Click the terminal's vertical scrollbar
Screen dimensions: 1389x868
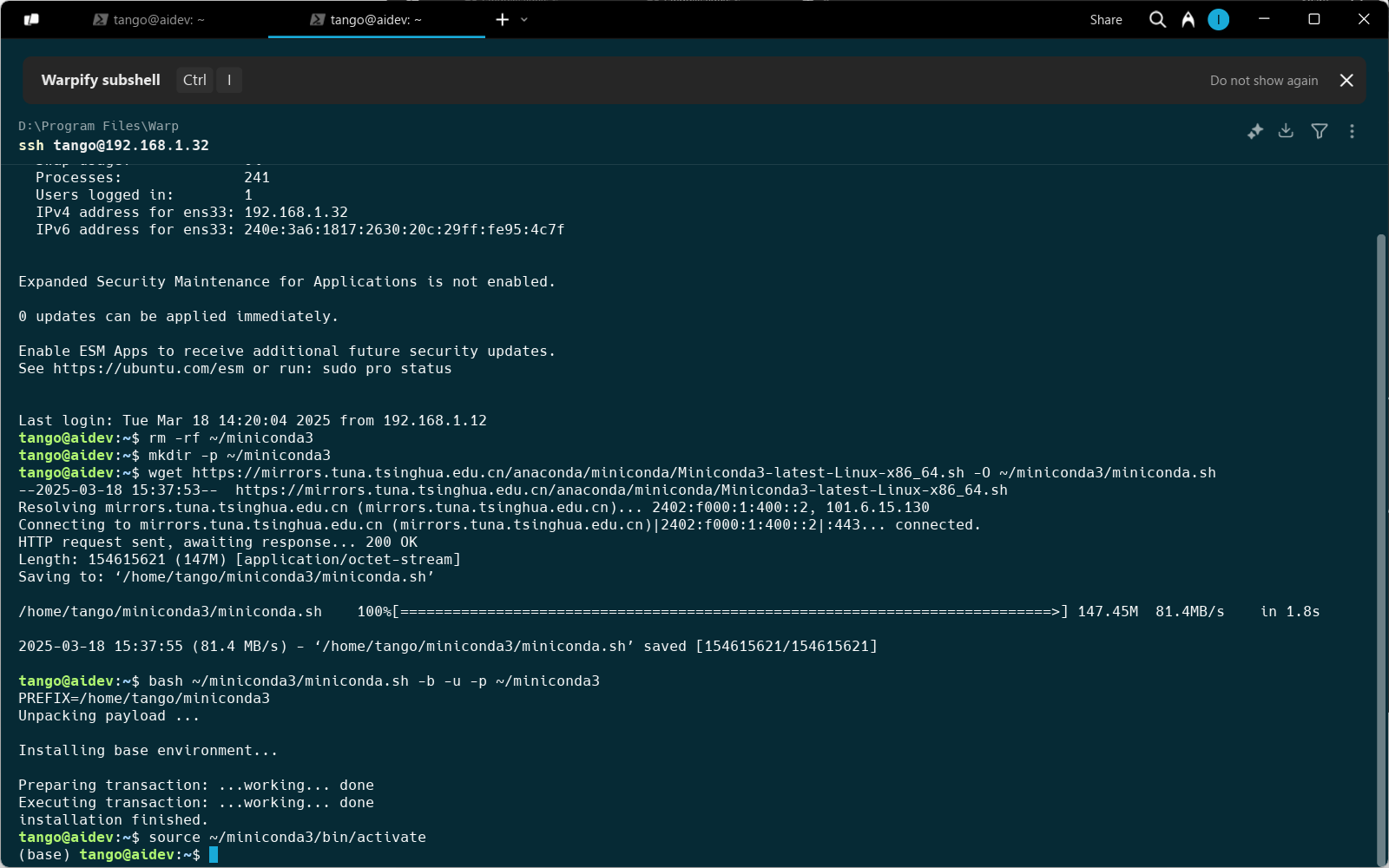(x=1381, y=549)
